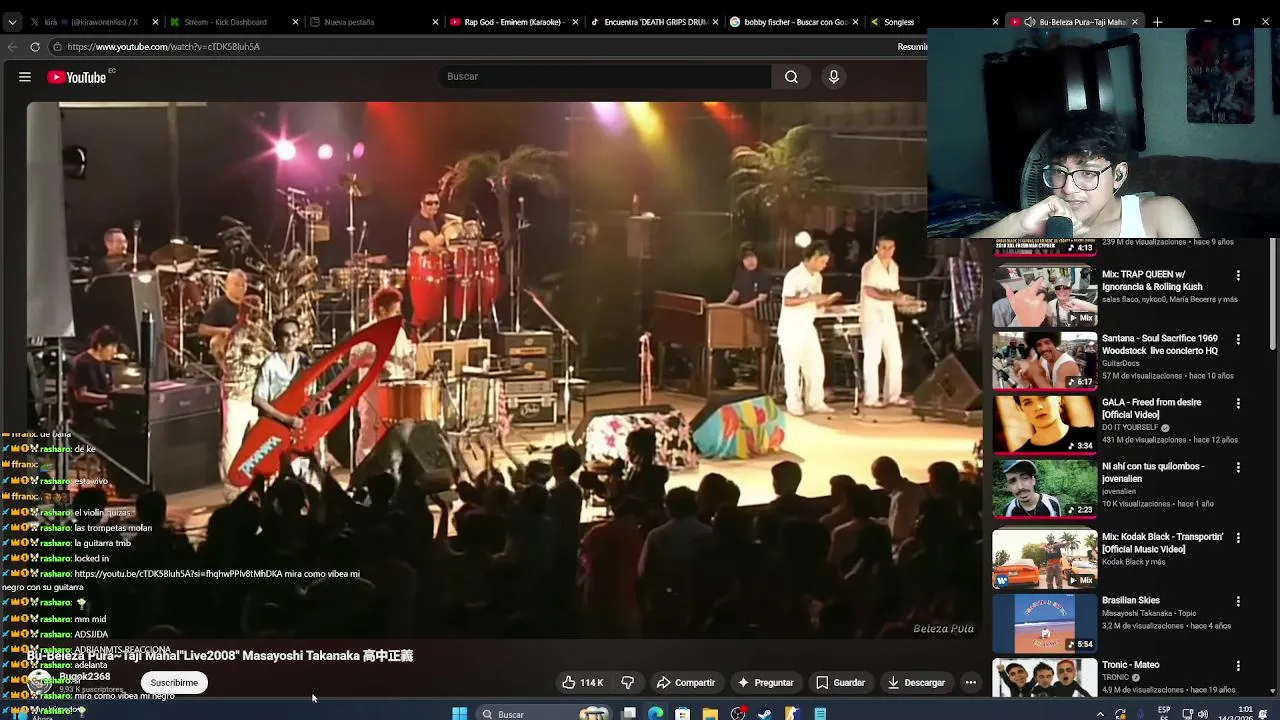Screen dimensions: 1280x720
Task: Open Ni ahí con tus quilombos thumbnail
Action: coord(1045,488)
